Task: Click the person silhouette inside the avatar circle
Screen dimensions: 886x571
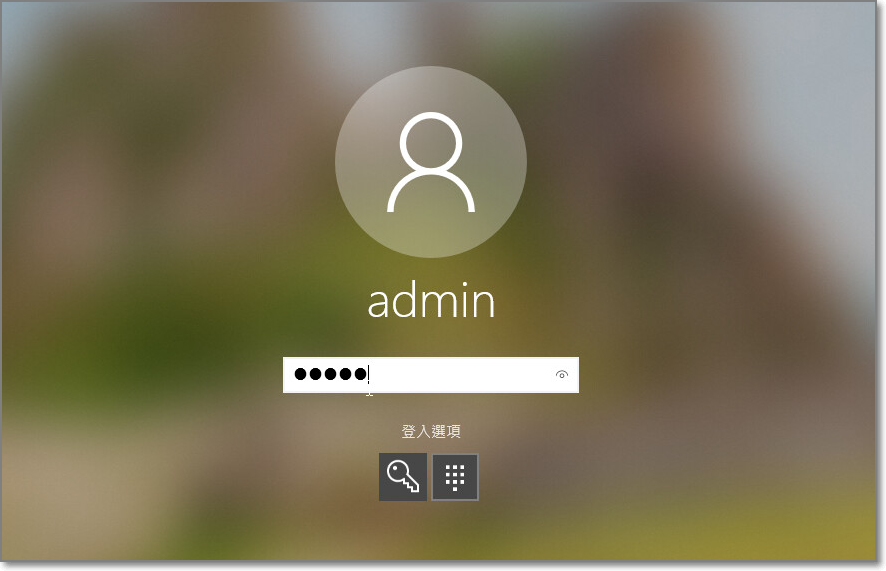Action: click(x=431, y=162)
